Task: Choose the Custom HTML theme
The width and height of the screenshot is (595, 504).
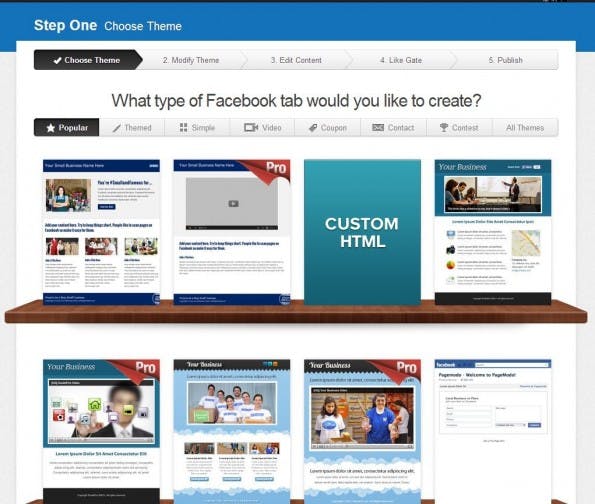Action: click(362, 232)
